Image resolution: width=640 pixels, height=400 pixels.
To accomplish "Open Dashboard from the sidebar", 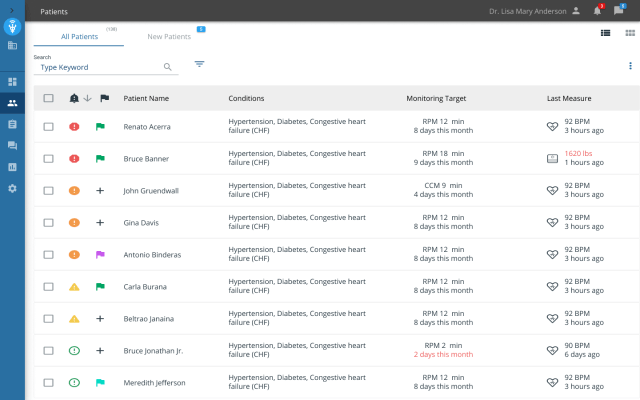I will [x=12, y=81].
